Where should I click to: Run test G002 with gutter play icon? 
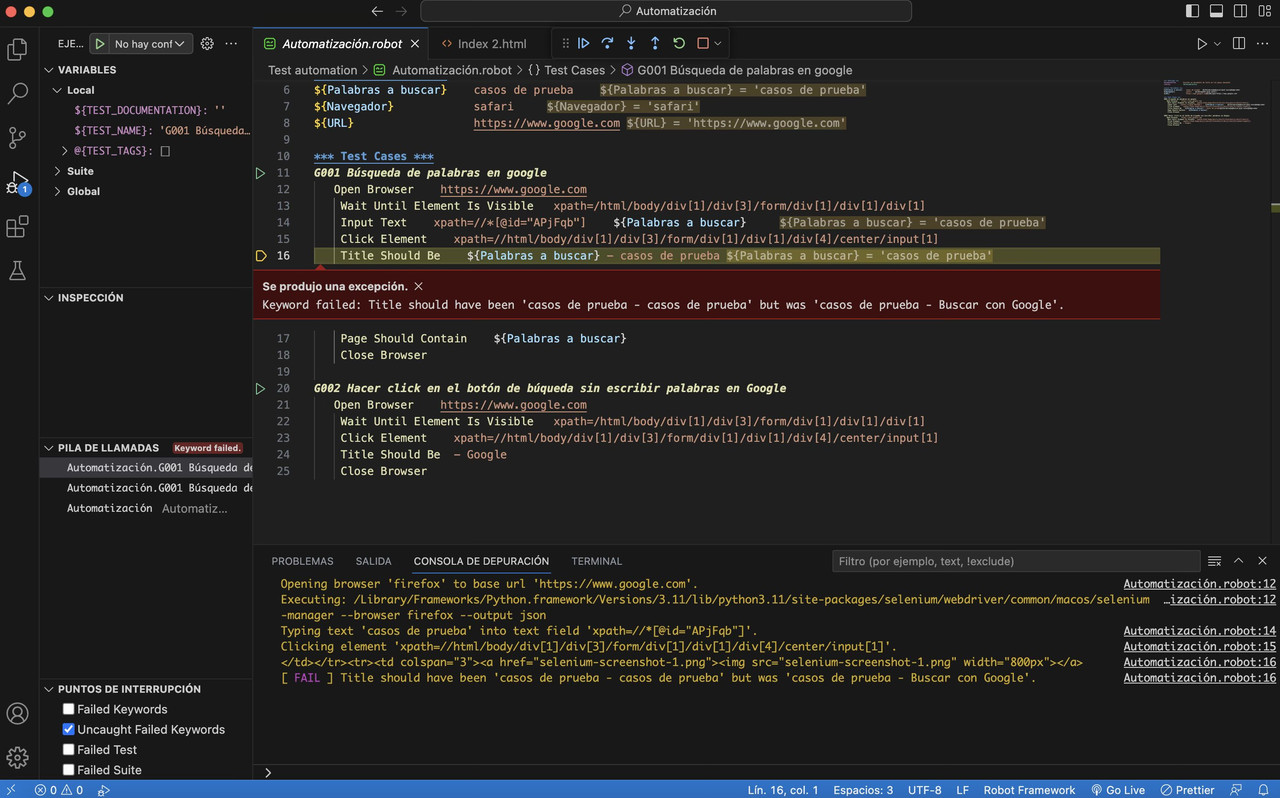click(x=260, y=388)
